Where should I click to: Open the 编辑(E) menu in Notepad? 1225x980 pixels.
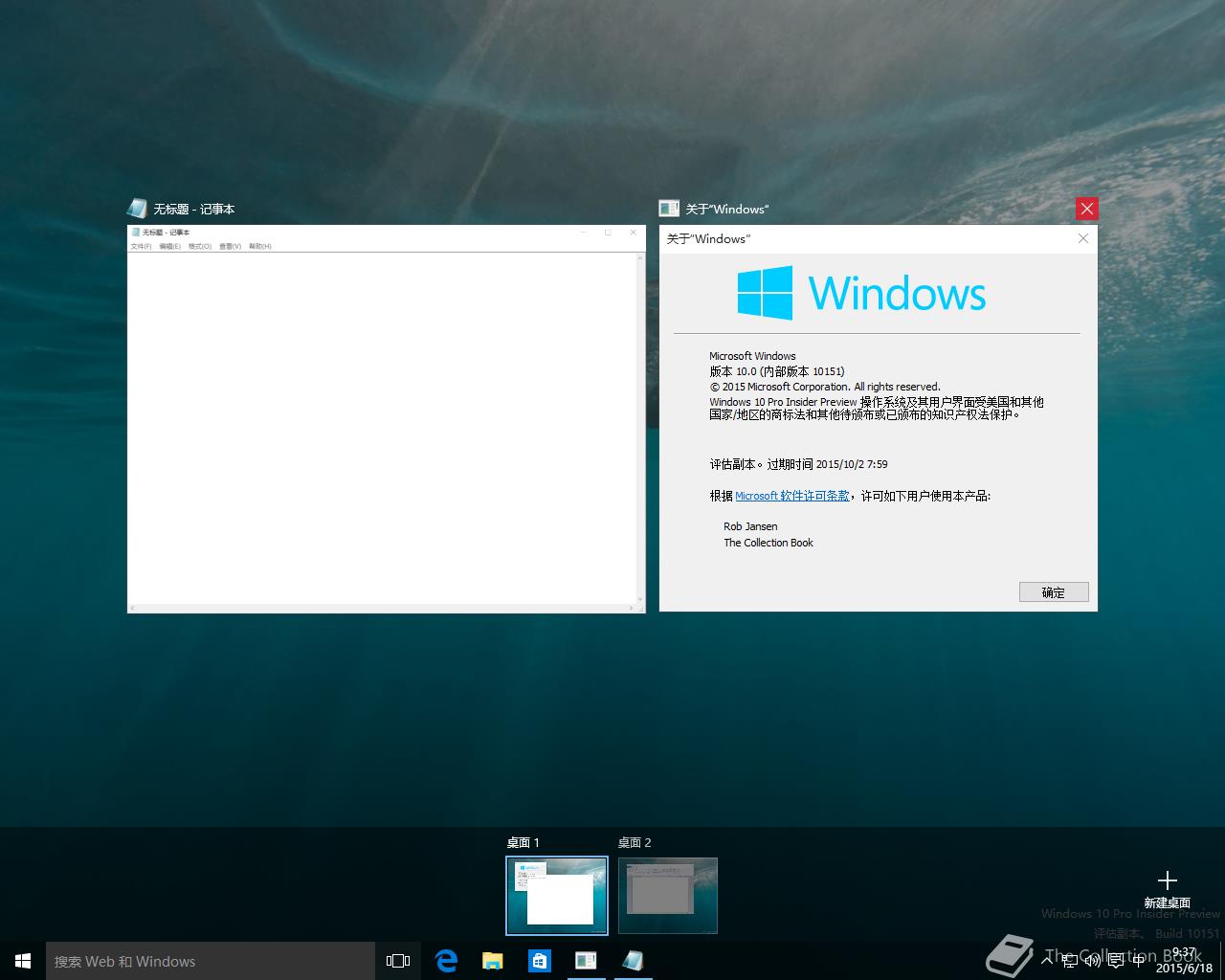coord(169,247)
